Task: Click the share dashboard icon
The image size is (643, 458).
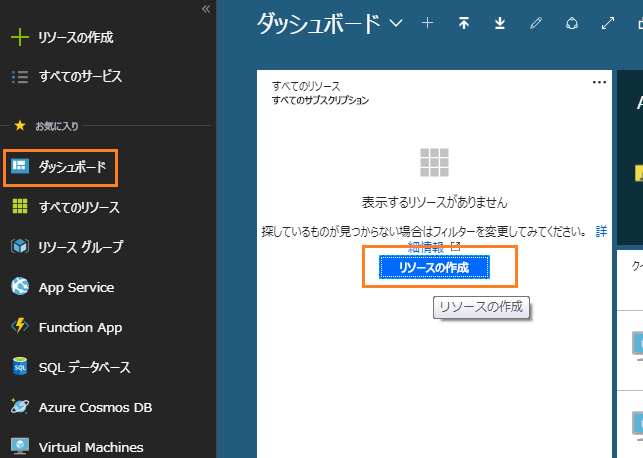Action: (x=572, y=23)
